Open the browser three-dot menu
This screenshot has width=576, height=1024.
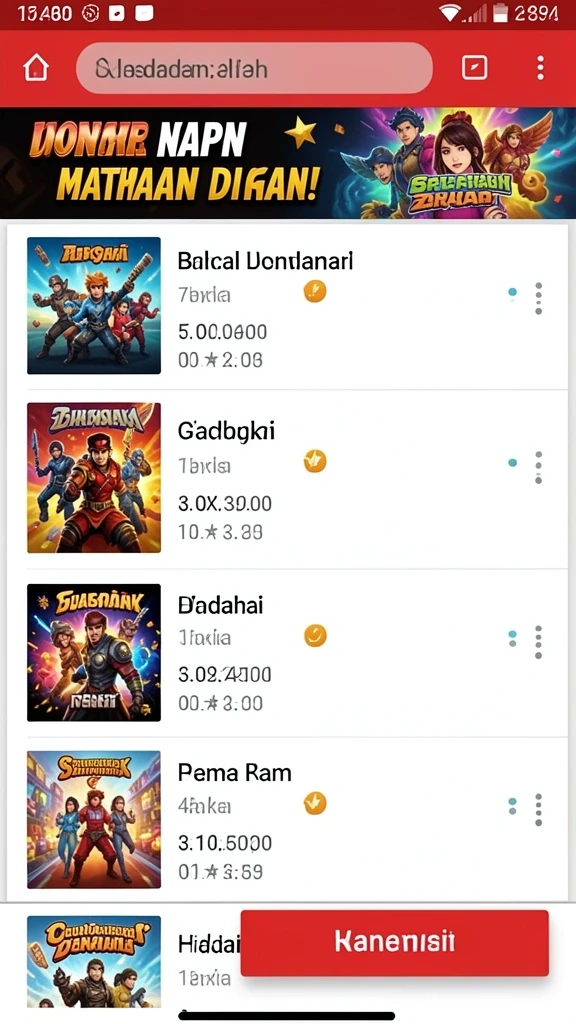tap(540, 67)
